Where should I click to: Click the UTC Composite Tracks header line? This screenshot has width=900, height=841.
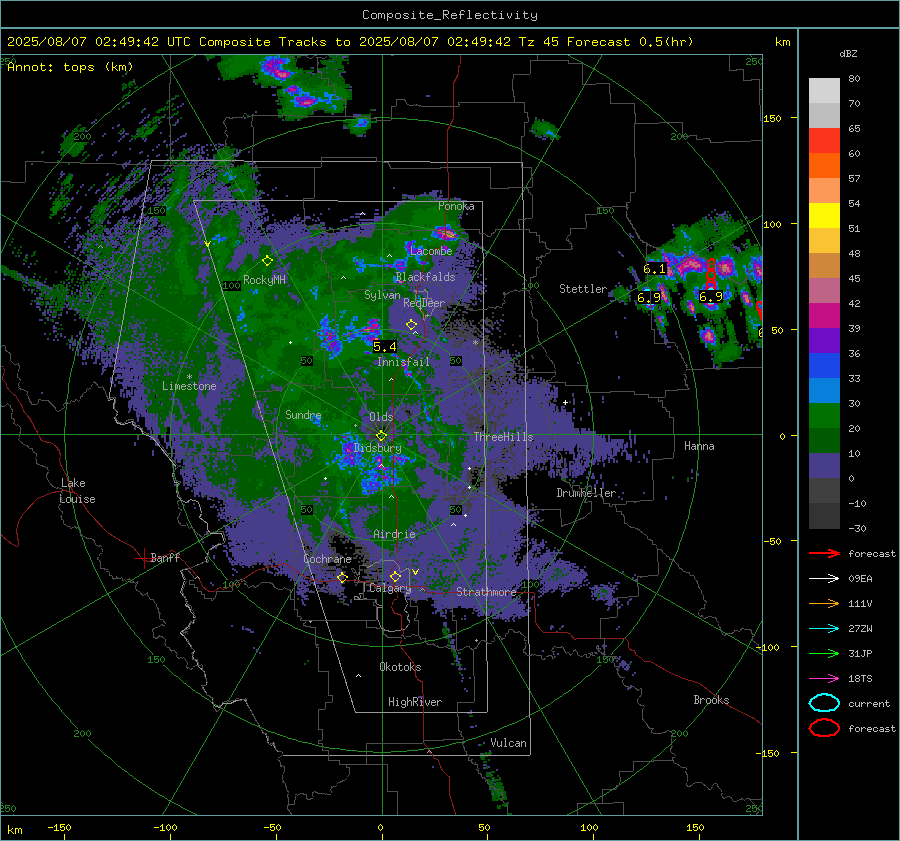click(350, 42)
